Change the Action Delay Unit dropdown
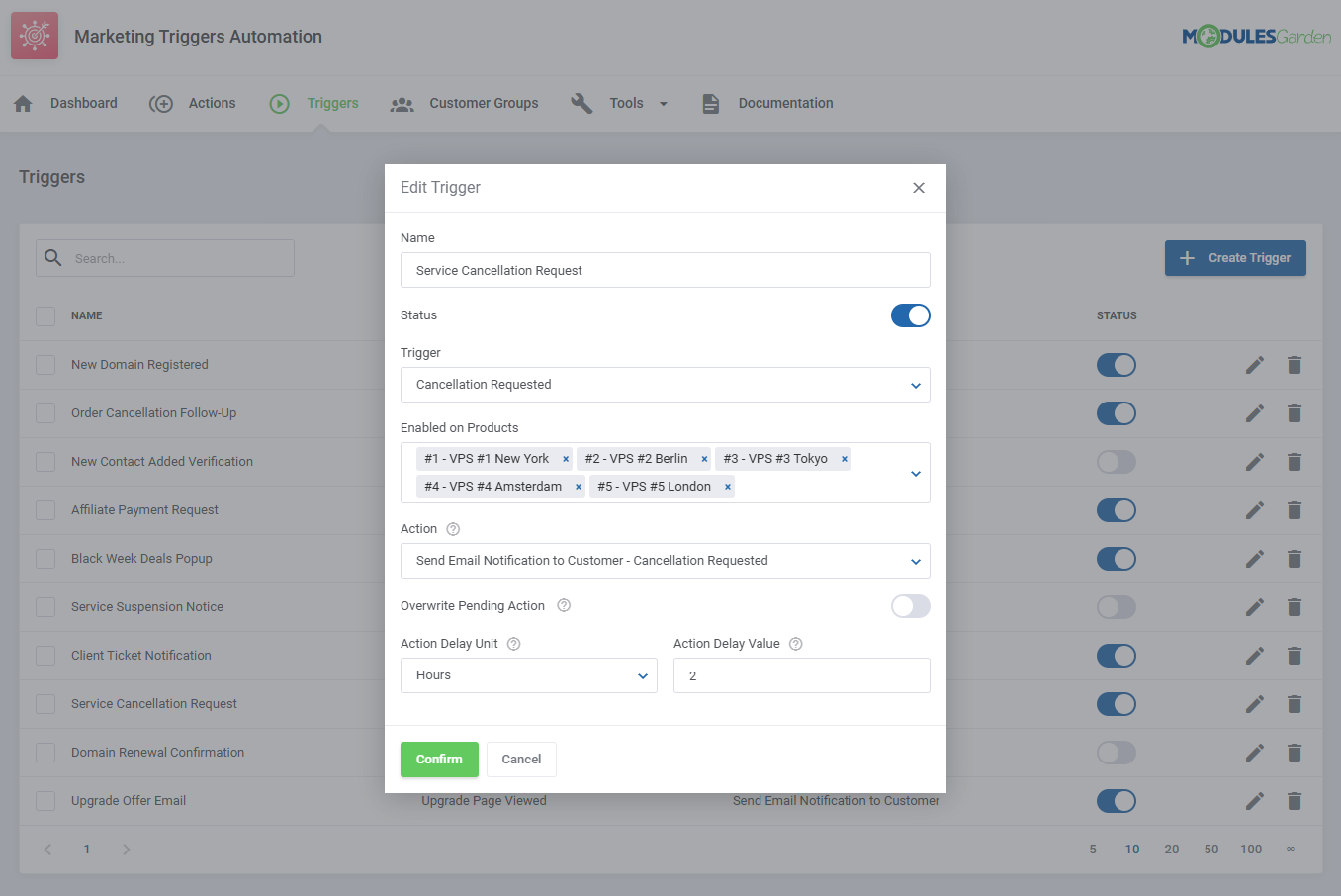The width and height of the screenshot is (1341, 896). coord(528,675)
